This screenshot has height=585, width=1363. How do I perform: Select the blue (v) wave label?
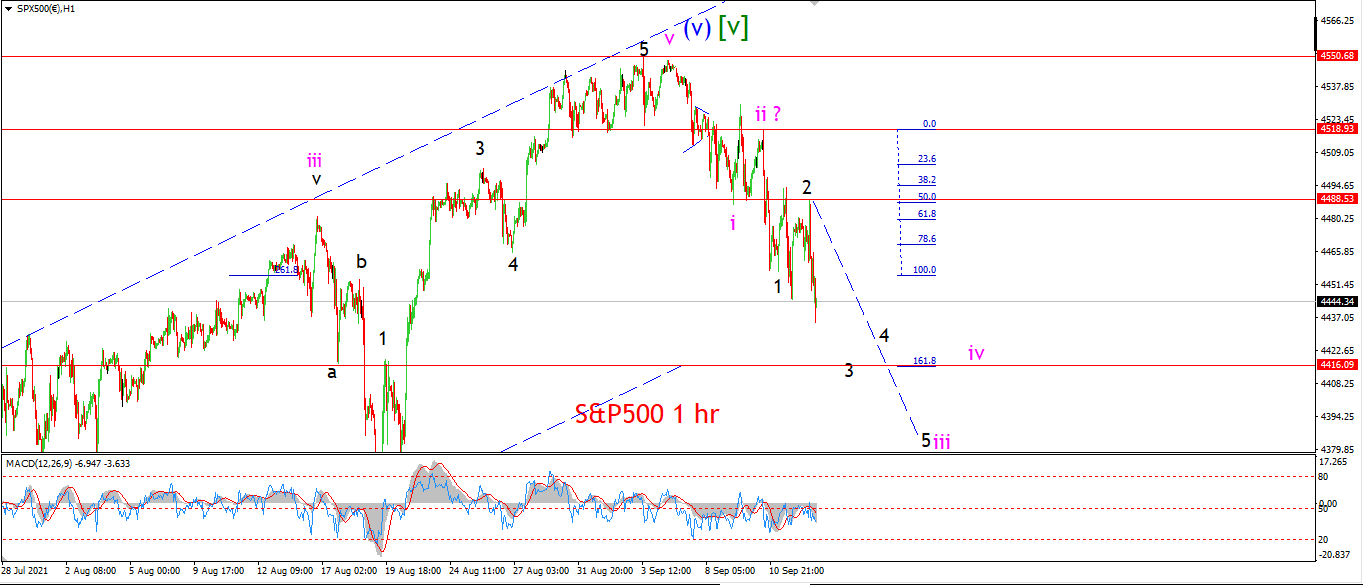tap(697, 27)
